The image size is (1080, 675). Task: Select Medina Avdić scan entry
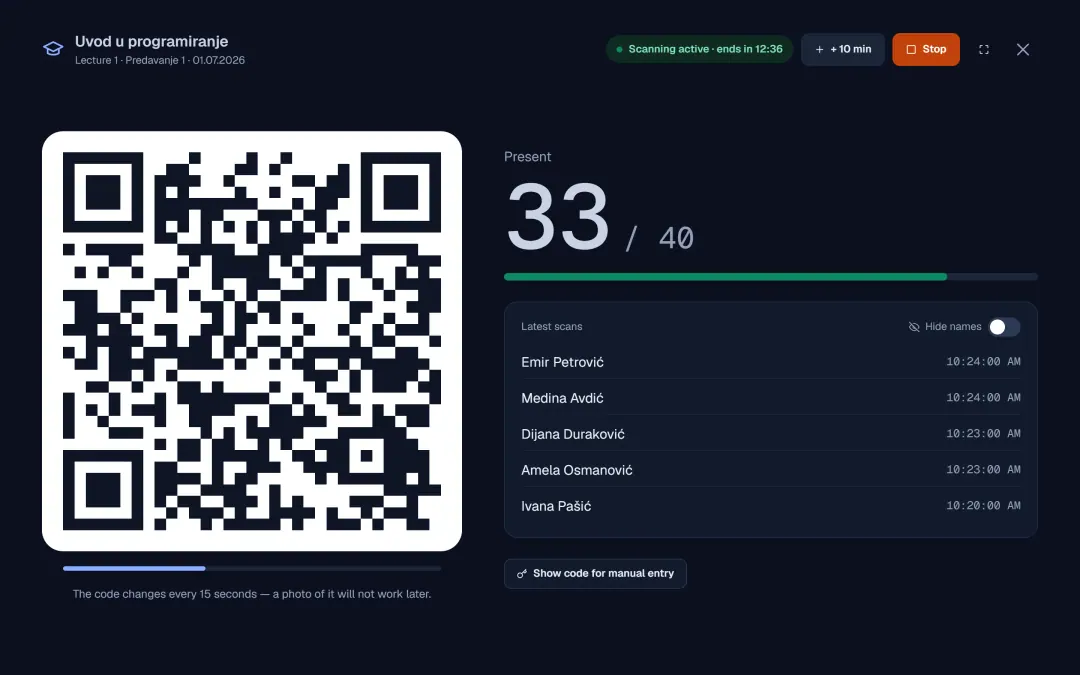pyautogui.click(x=771, y=397)
